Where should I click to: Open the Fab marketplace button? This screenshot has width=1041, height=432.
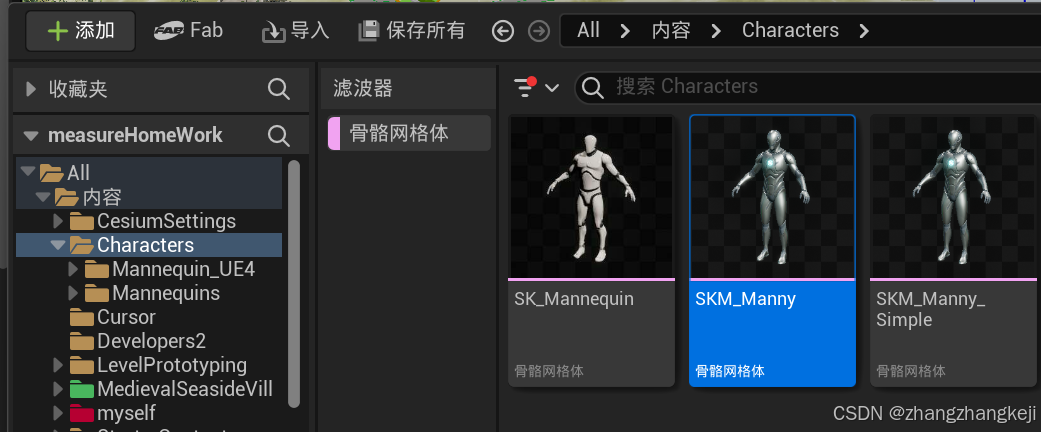coord(189,31)
